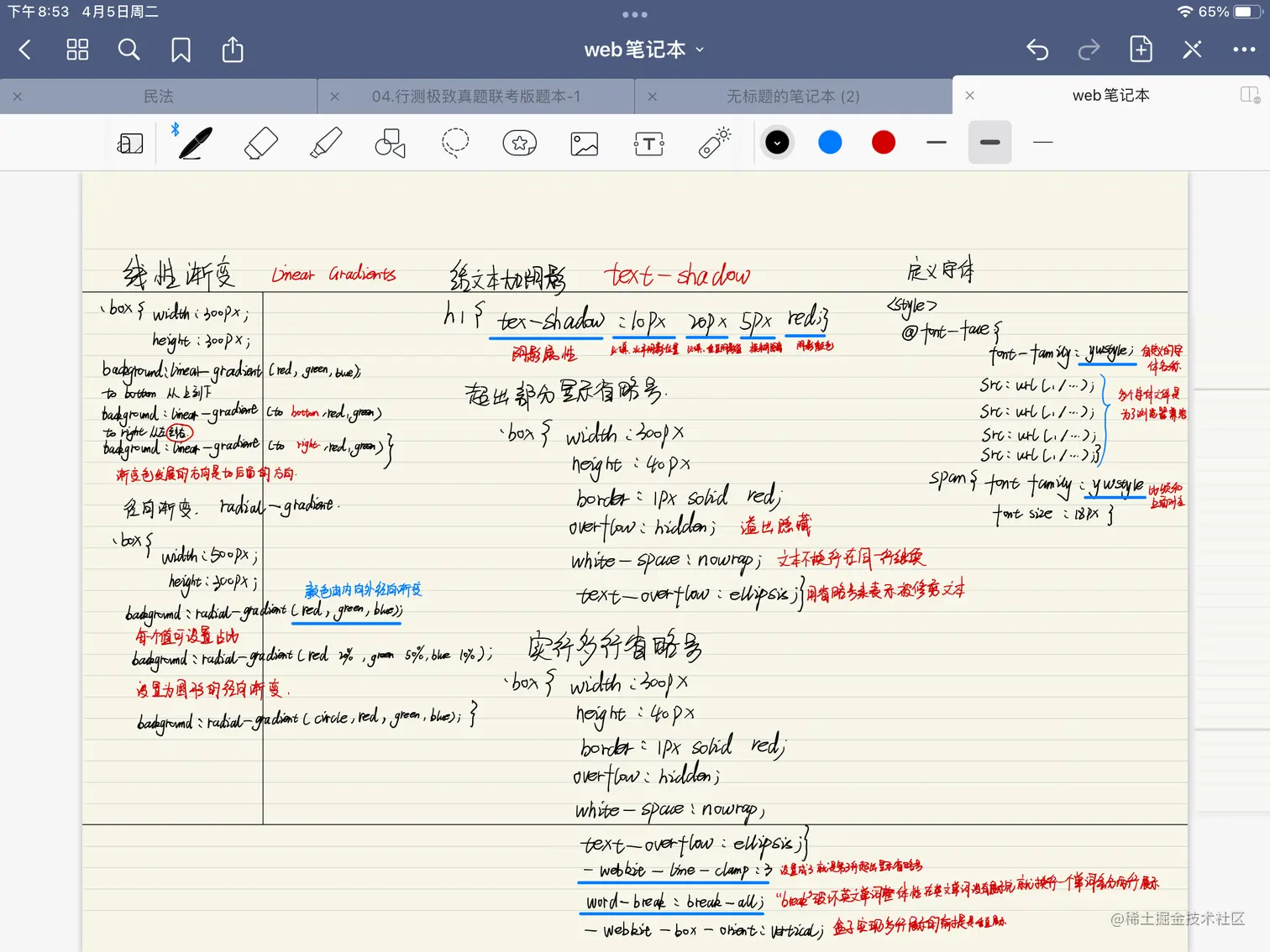Screen dimensions: 1270x952
Task: Open the share and export menu
Action: click(233, 50)
